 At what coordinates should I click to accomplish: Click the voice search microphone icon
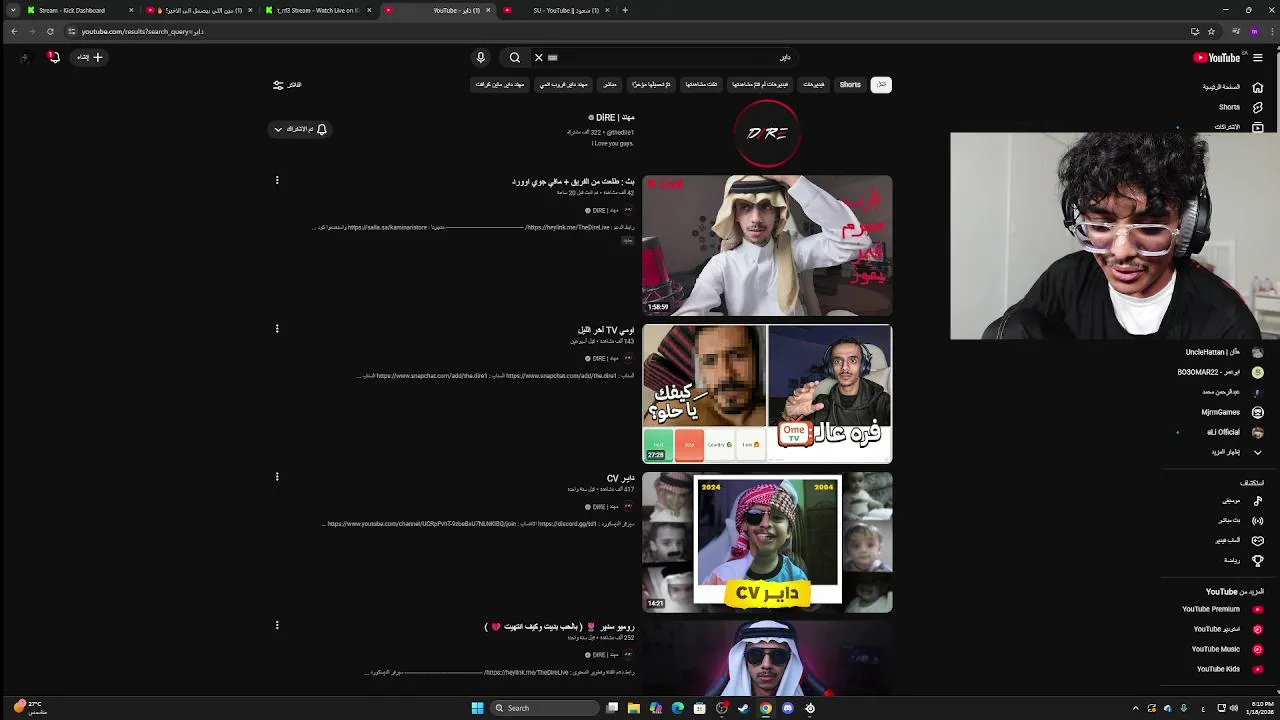click(480, 57)
